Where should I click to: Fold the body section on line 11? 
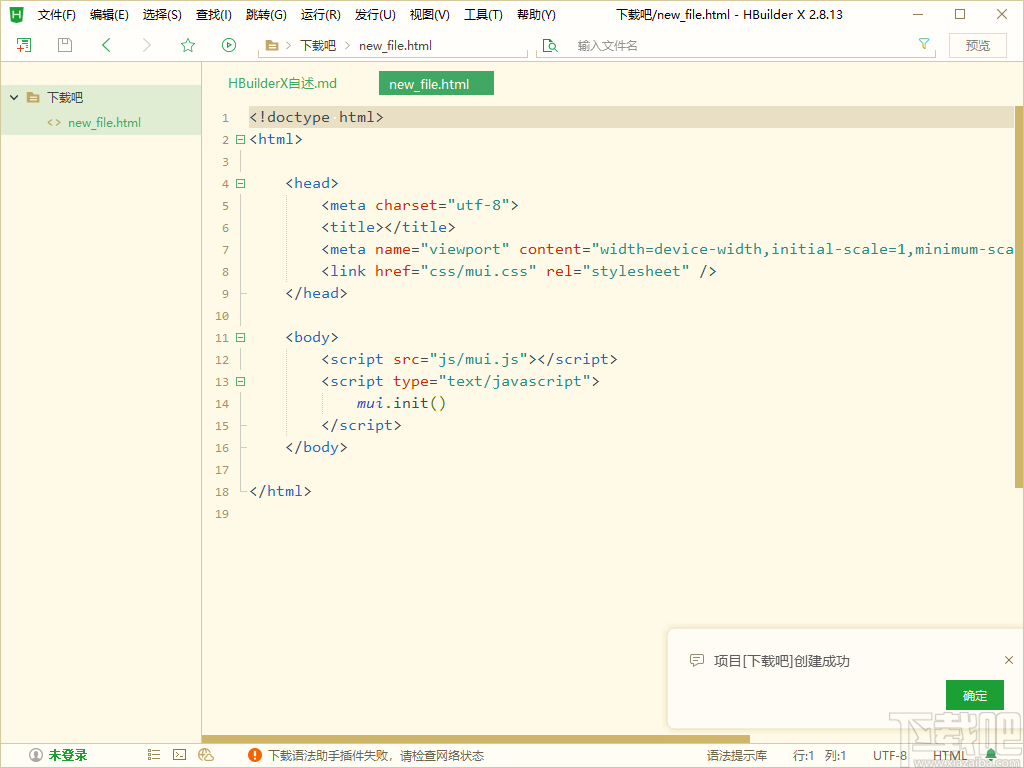pyautogui.click(x=240, y=338)
